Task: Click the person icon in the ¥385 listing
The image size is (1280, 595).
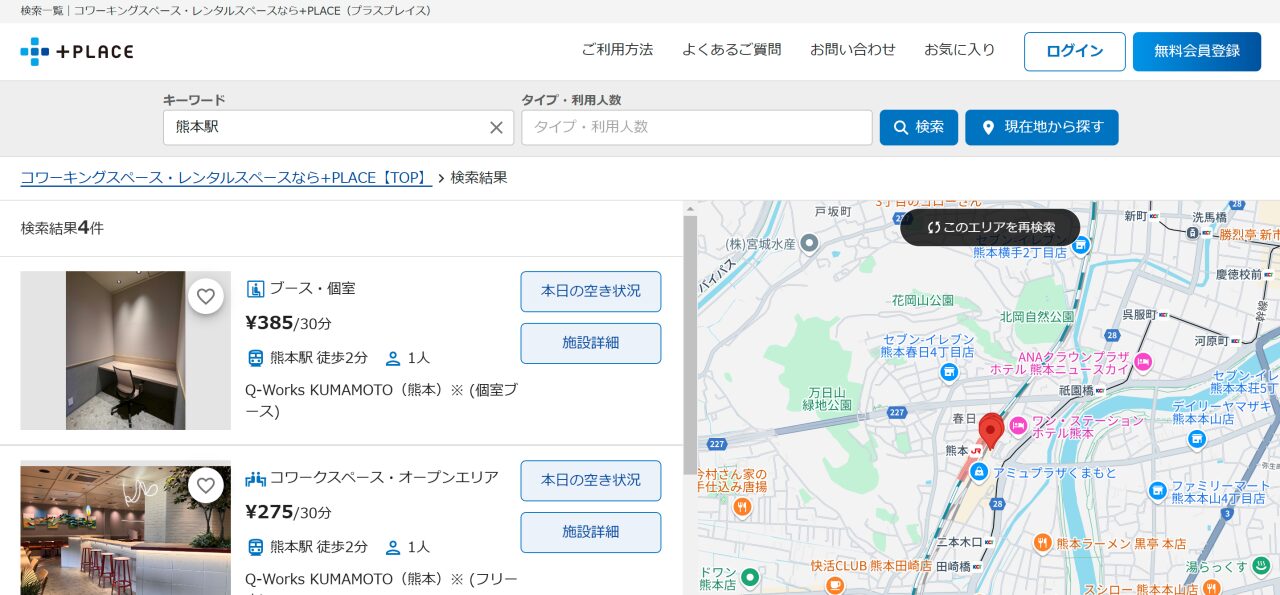Action: coord(393,358)
